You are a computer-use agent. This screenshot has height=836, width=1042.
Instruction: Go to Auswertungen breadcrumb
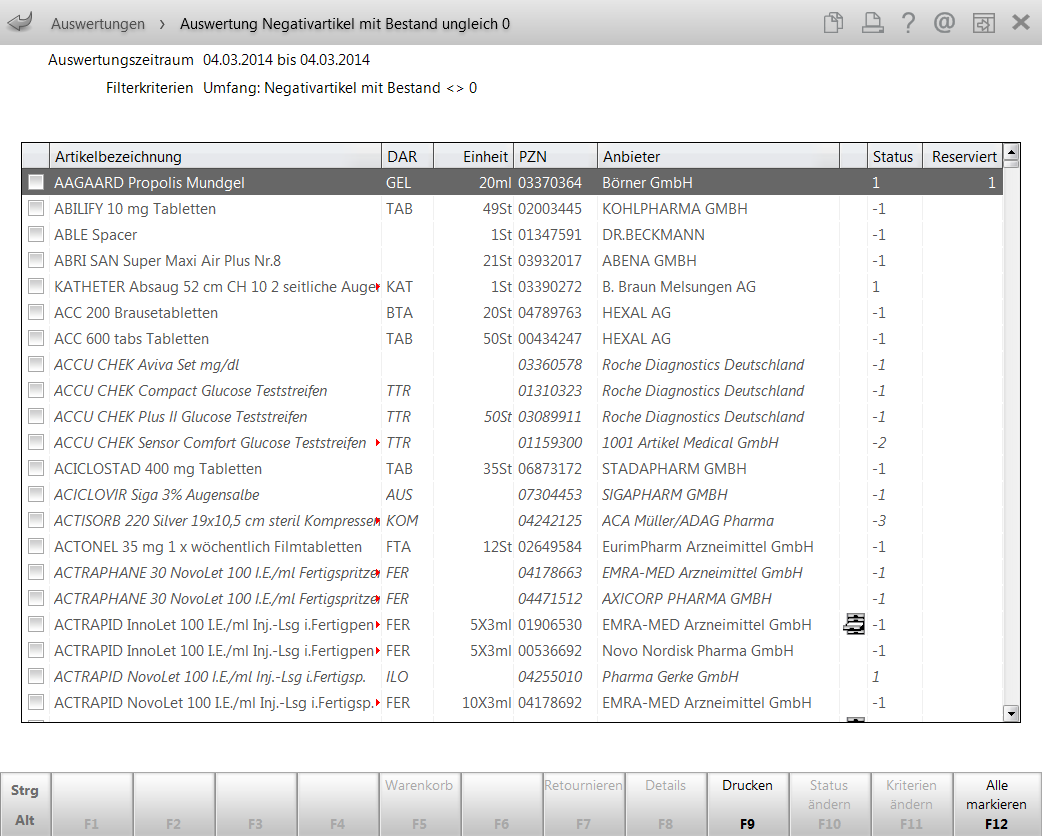pos(98,24)
